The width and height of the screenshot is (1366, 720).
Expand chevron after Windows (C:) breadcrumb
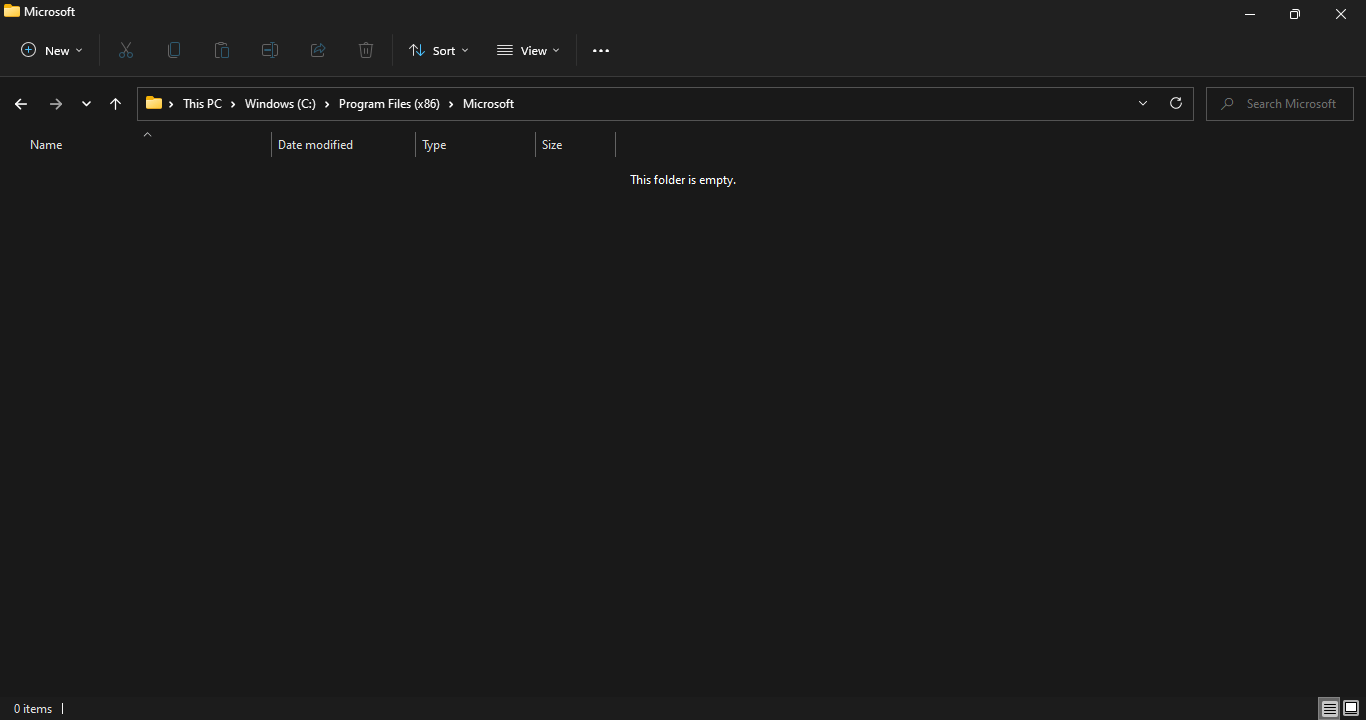pyautogui.click(x=327, y=104)
